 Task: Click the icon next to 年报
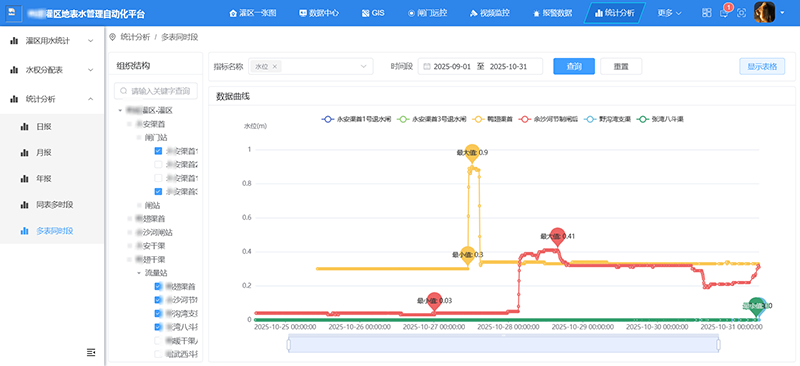[x=24, y=179]
